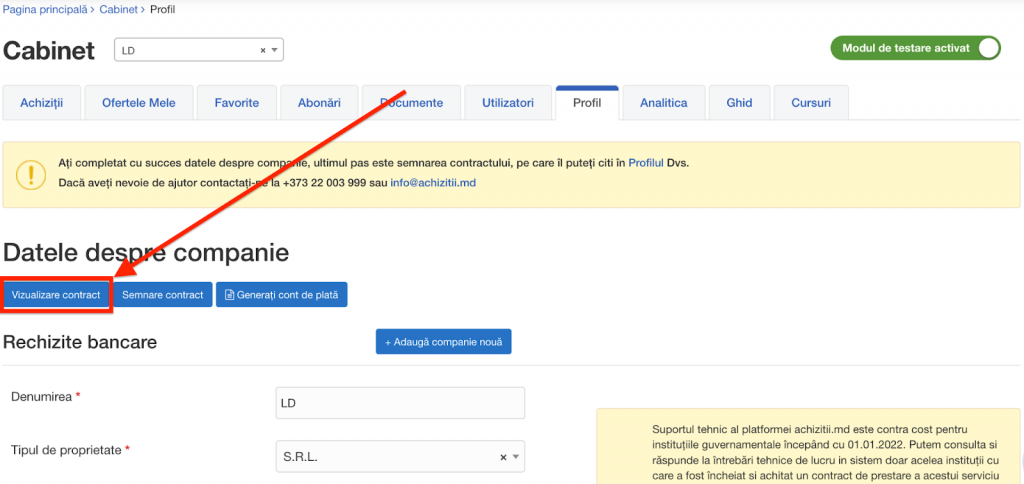Viewport: 1024px width, 484px height.
Task: Select the Abonări tab
Action: click(x=319, y=103)
